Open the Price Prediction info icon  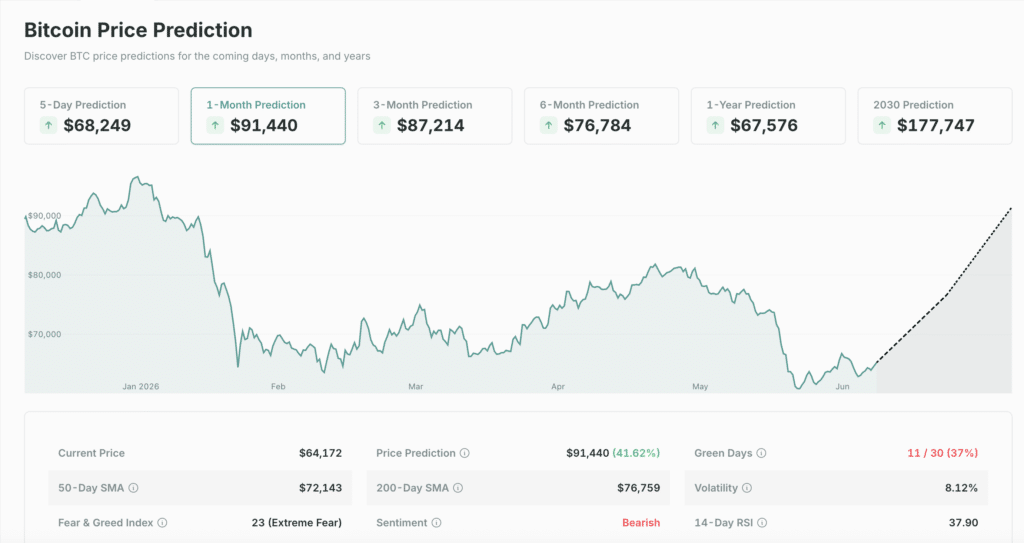[464, 453]
